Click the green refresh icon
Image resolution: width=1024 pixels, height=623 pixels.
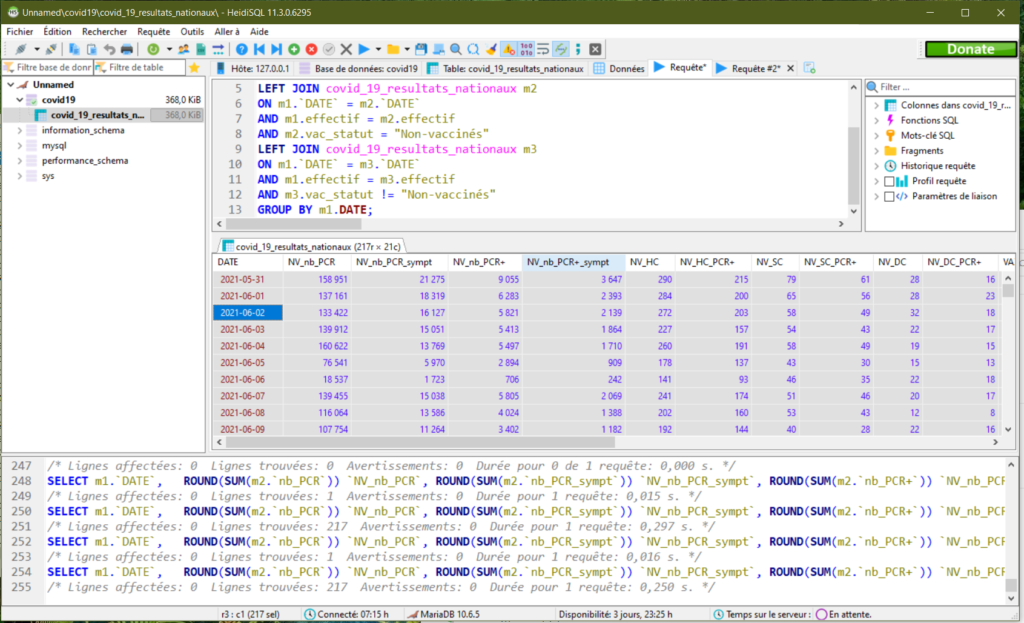153,49
